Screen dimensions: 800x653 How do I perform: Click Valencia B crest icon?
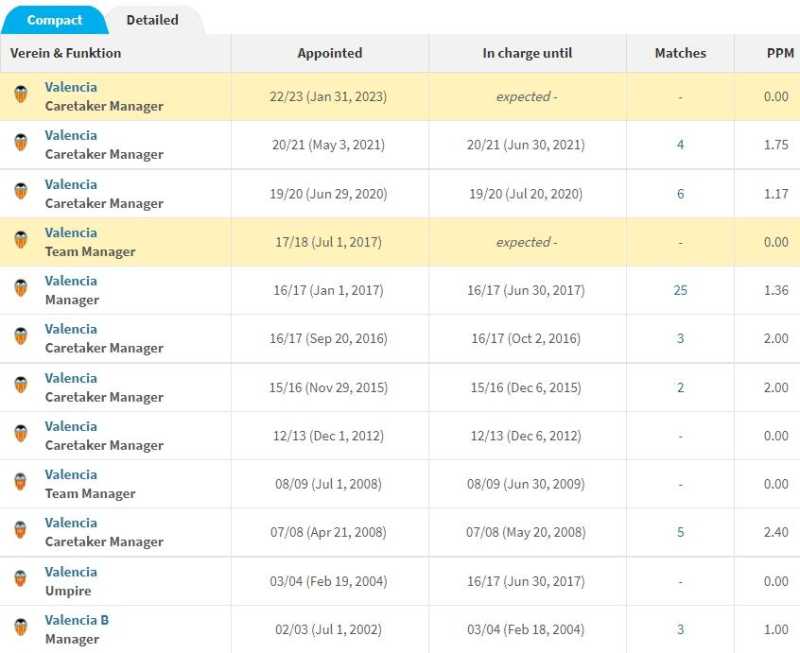tap(21, 628)
